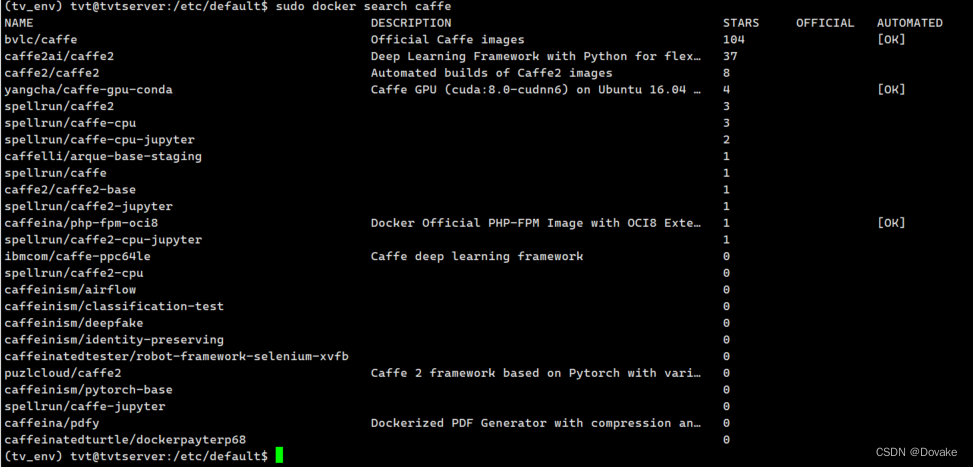Click the NAME column header
This screenshot has width=973, height=467.
[x=19, y=23]
